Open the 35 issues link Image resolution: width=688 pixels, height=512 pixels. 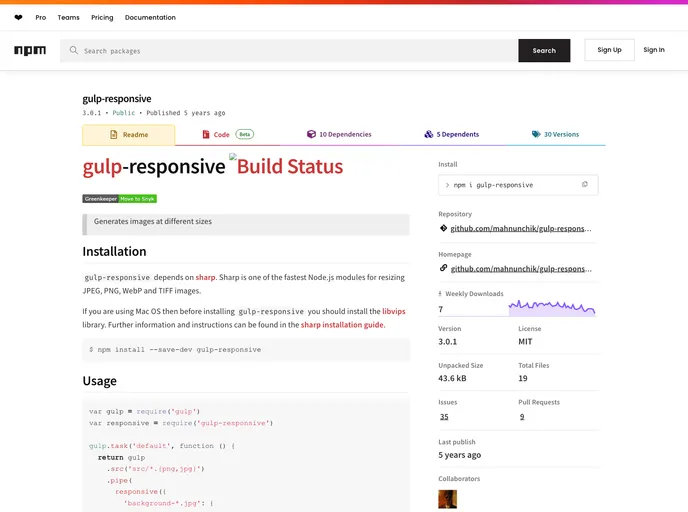coord(444,417)
